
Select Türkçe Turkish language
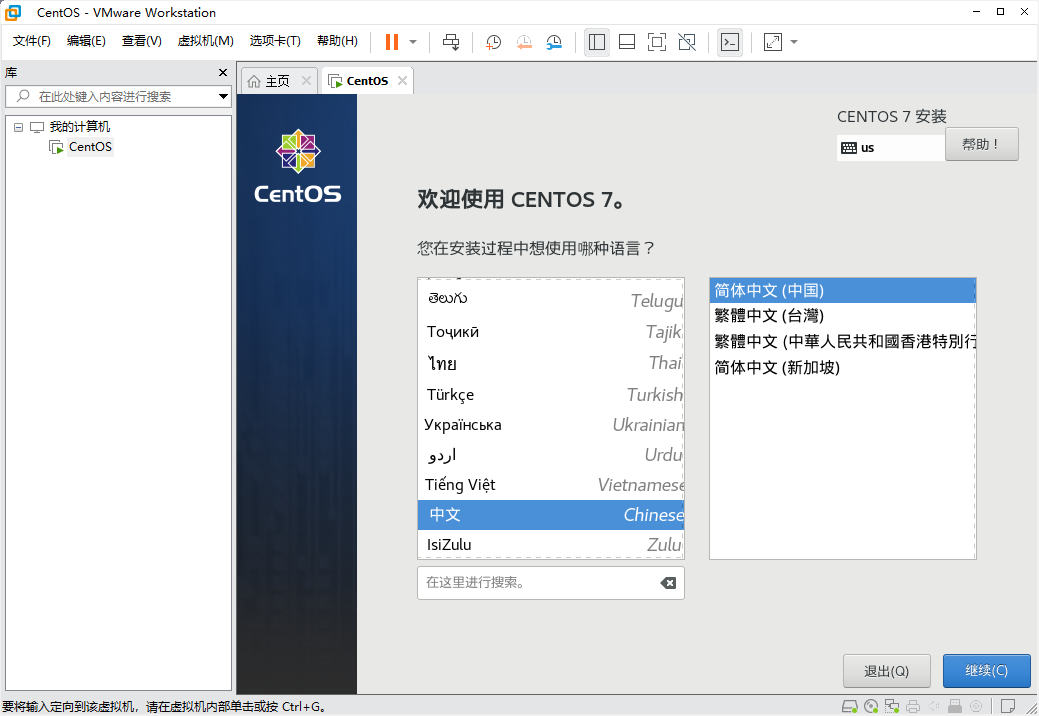pyautogui.click(x=551, y=395)
